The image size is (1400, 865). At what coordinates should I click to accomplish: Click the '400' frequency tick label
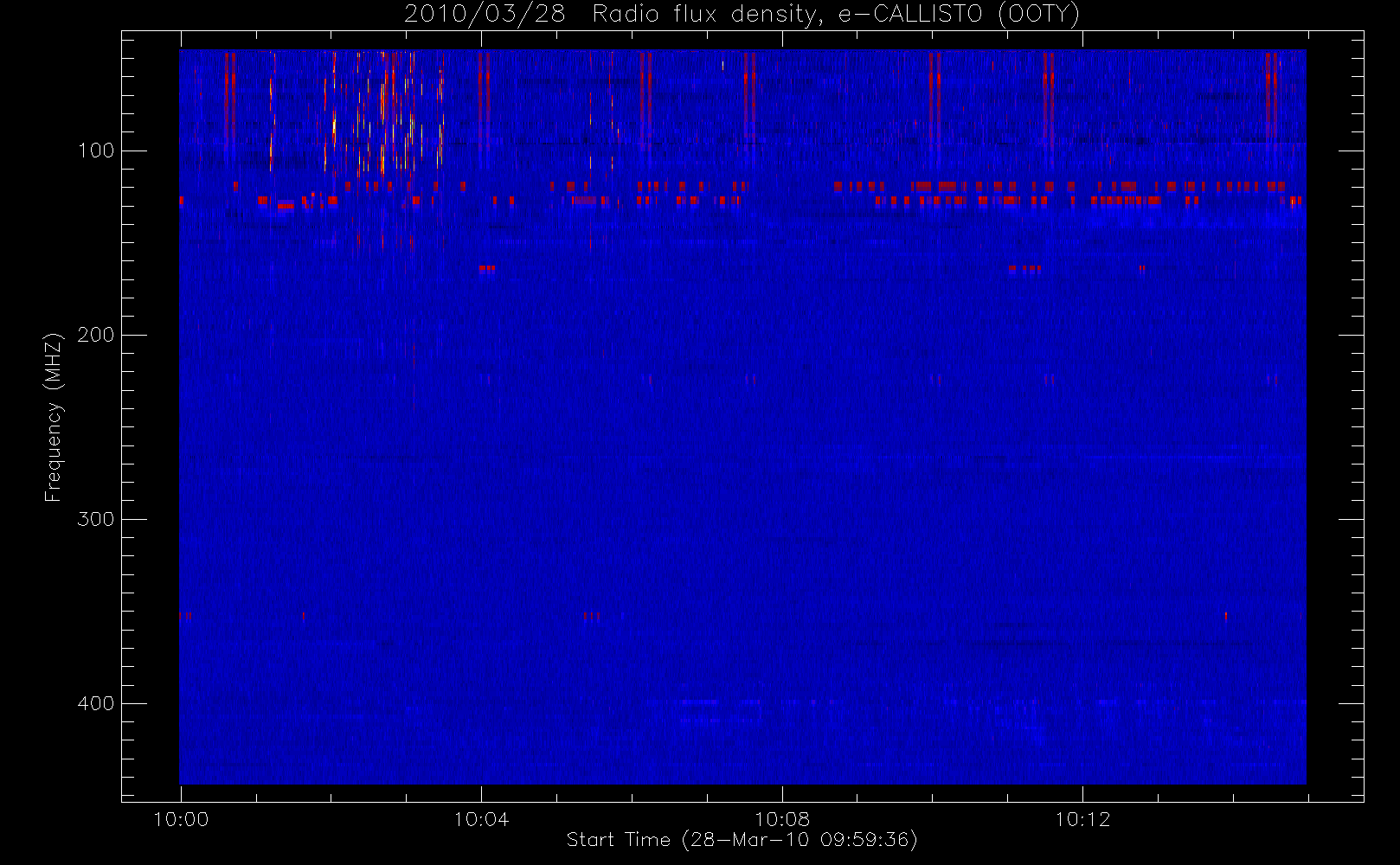tap(96, 703)
